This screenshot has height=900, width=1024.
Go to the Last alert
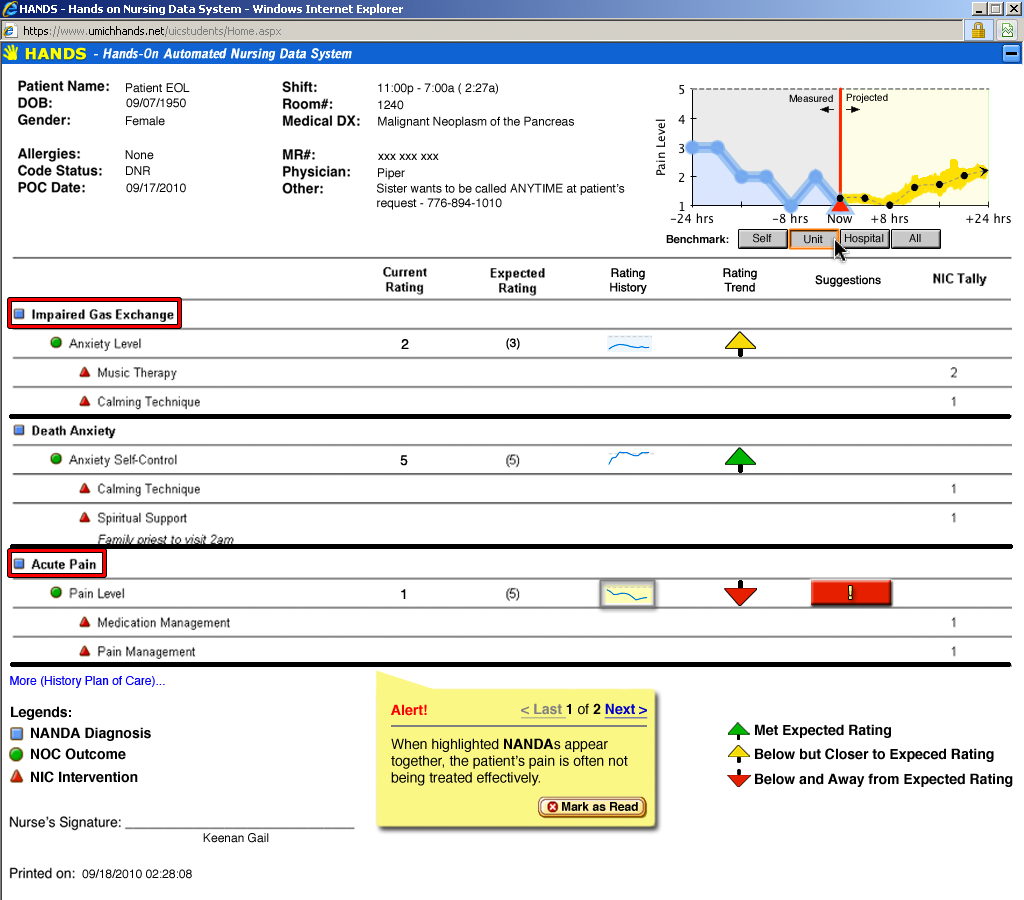(541, 709)
